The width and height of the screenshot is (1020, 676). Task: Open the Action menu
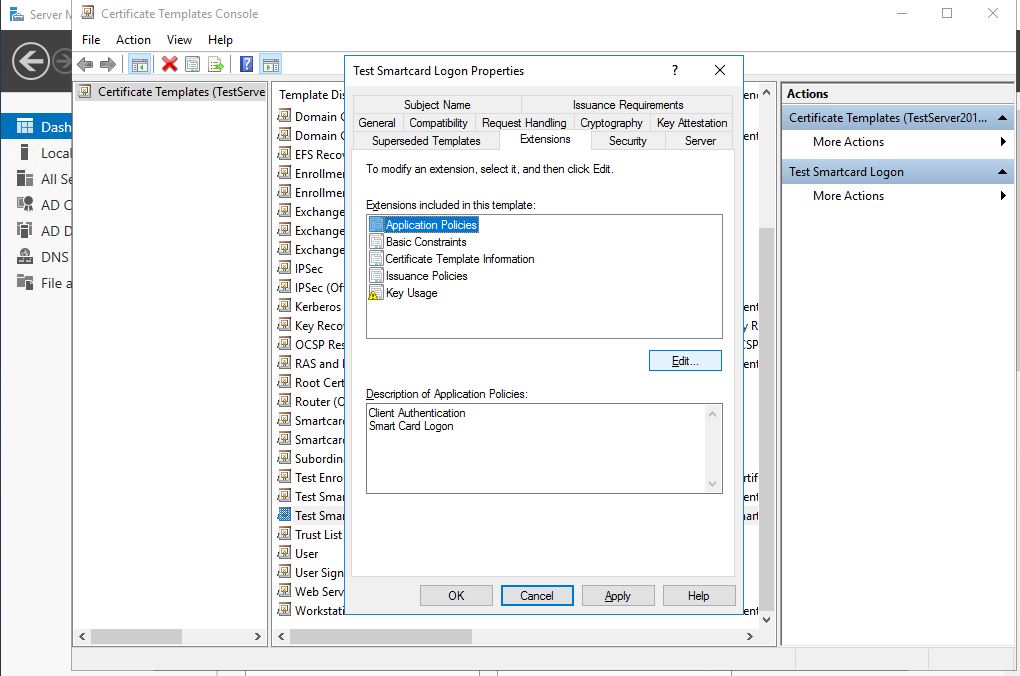pyautogui.click(x=133, y=40)
